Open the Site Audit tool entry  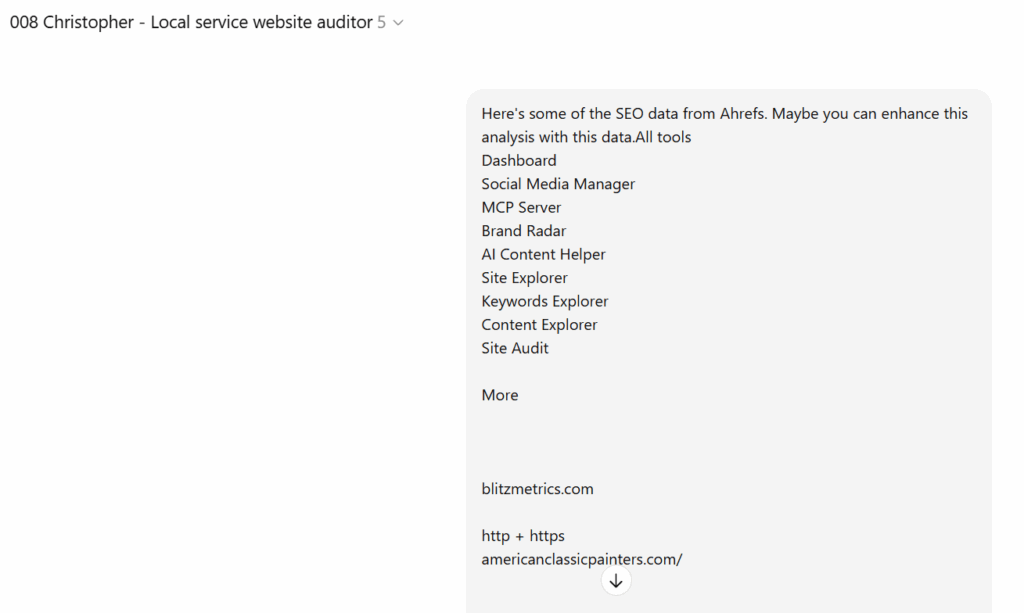point(514,348)
